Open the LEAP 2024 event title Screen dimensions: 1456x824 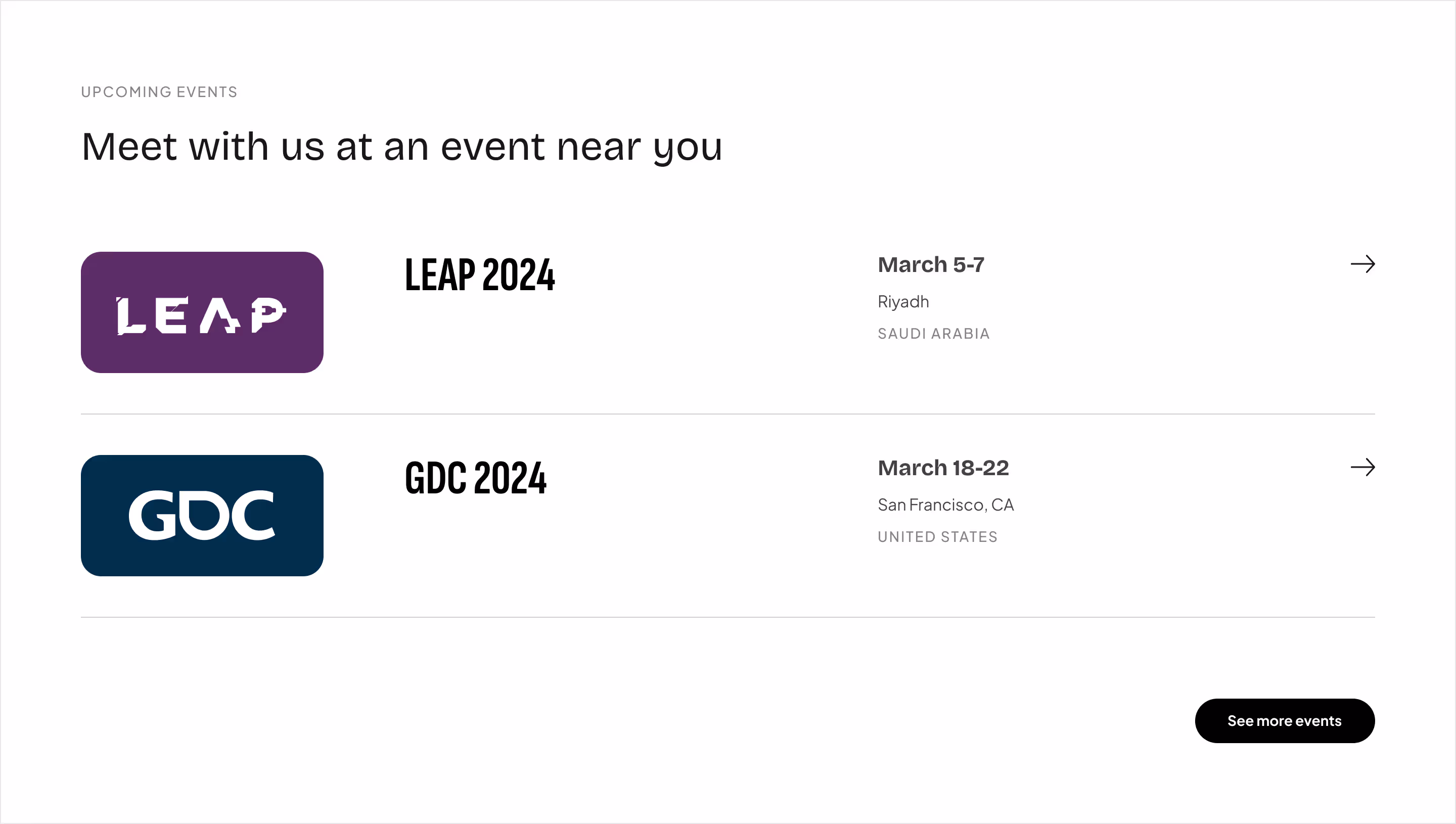pos(480,274)
